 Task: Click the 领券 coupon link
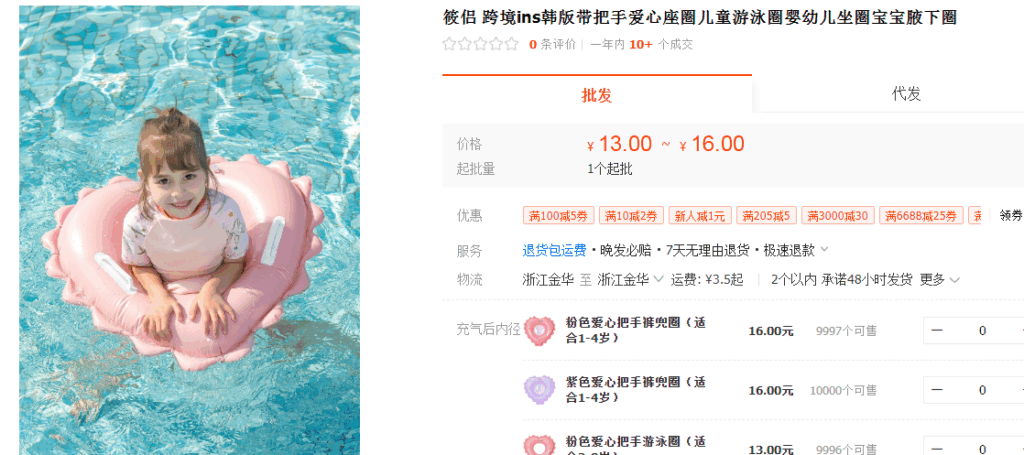click(x=1011, y=215)
